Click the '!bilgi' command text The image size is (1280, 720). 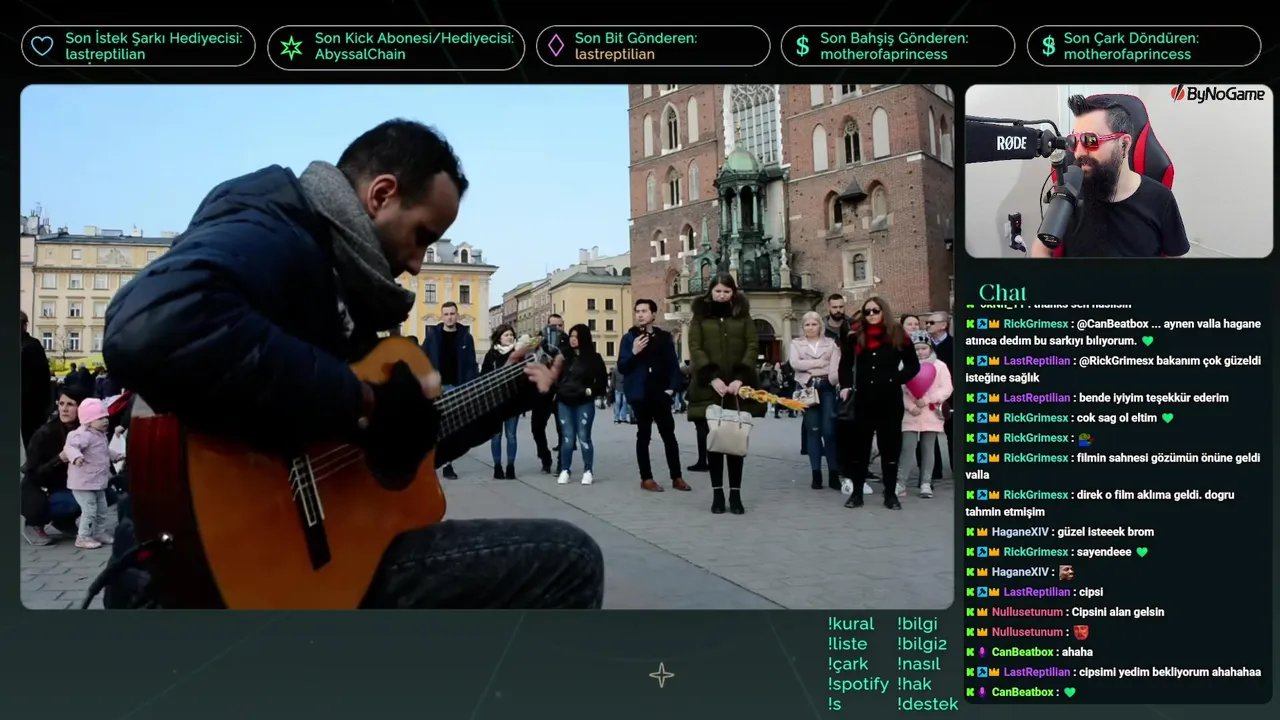tap(917, 624)
